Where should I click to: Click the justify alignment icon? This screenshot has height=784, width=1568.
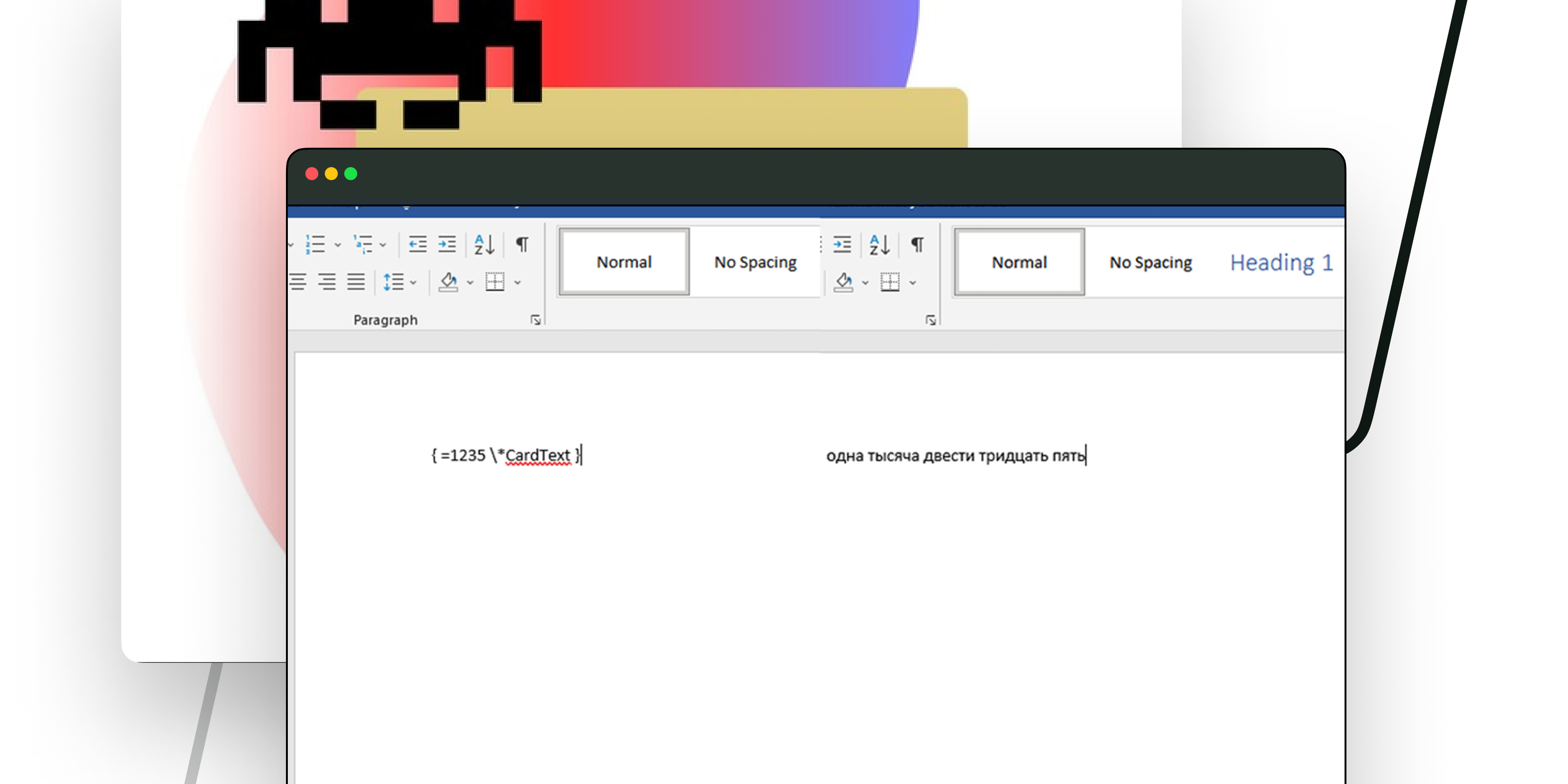[356, 282]
